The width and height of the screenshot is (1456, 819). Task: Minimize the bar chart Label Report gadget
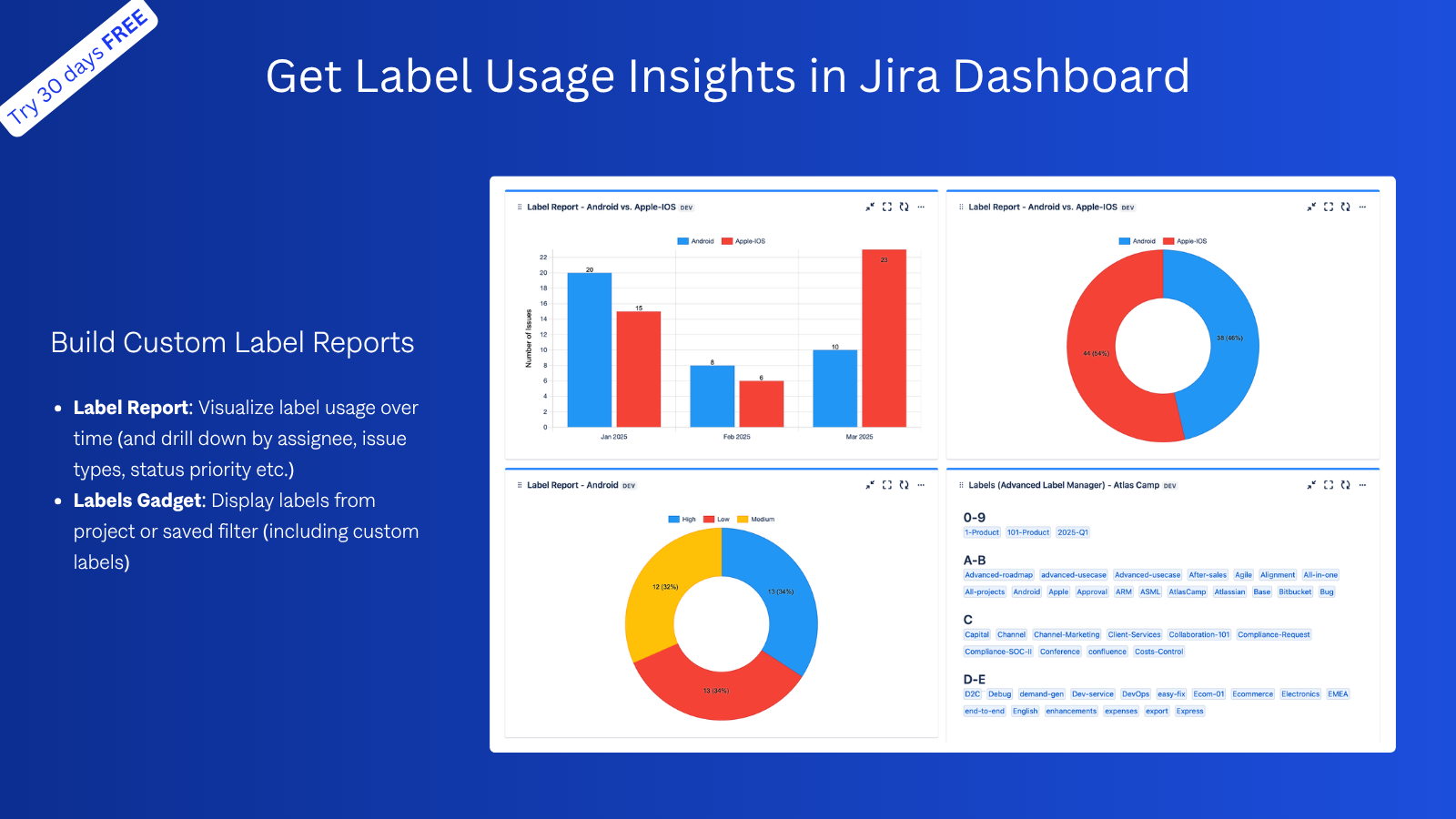(870, 207)
